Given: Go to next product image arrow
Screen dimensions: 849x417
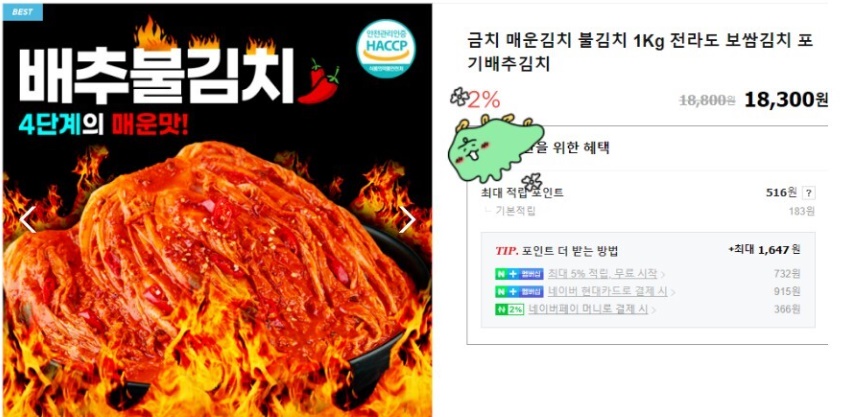Looking at the screenshot, I should pos(407,219).
